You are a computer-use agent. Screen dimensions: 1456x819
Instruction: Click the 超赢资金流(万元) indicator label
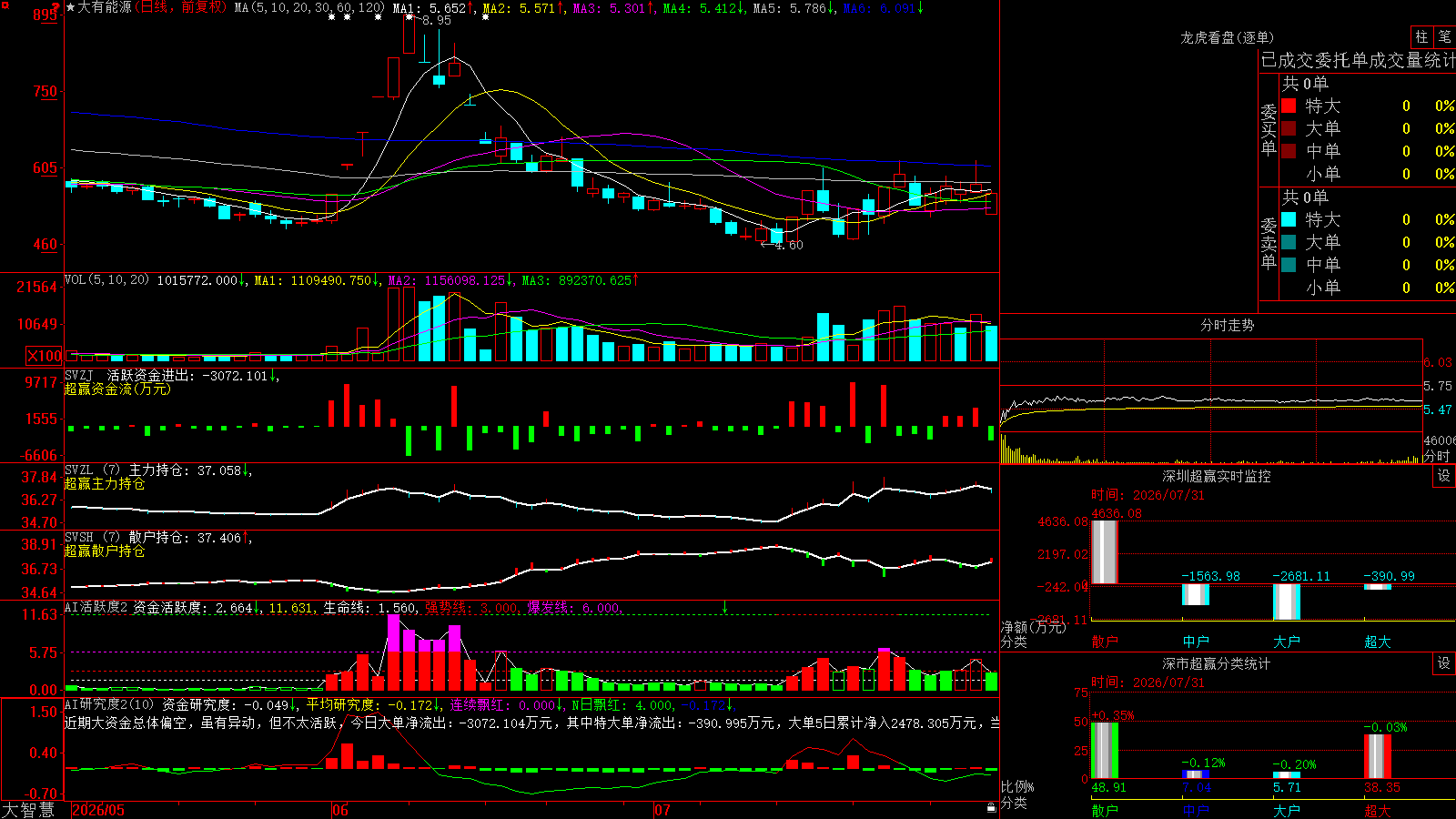coord(117,389)
